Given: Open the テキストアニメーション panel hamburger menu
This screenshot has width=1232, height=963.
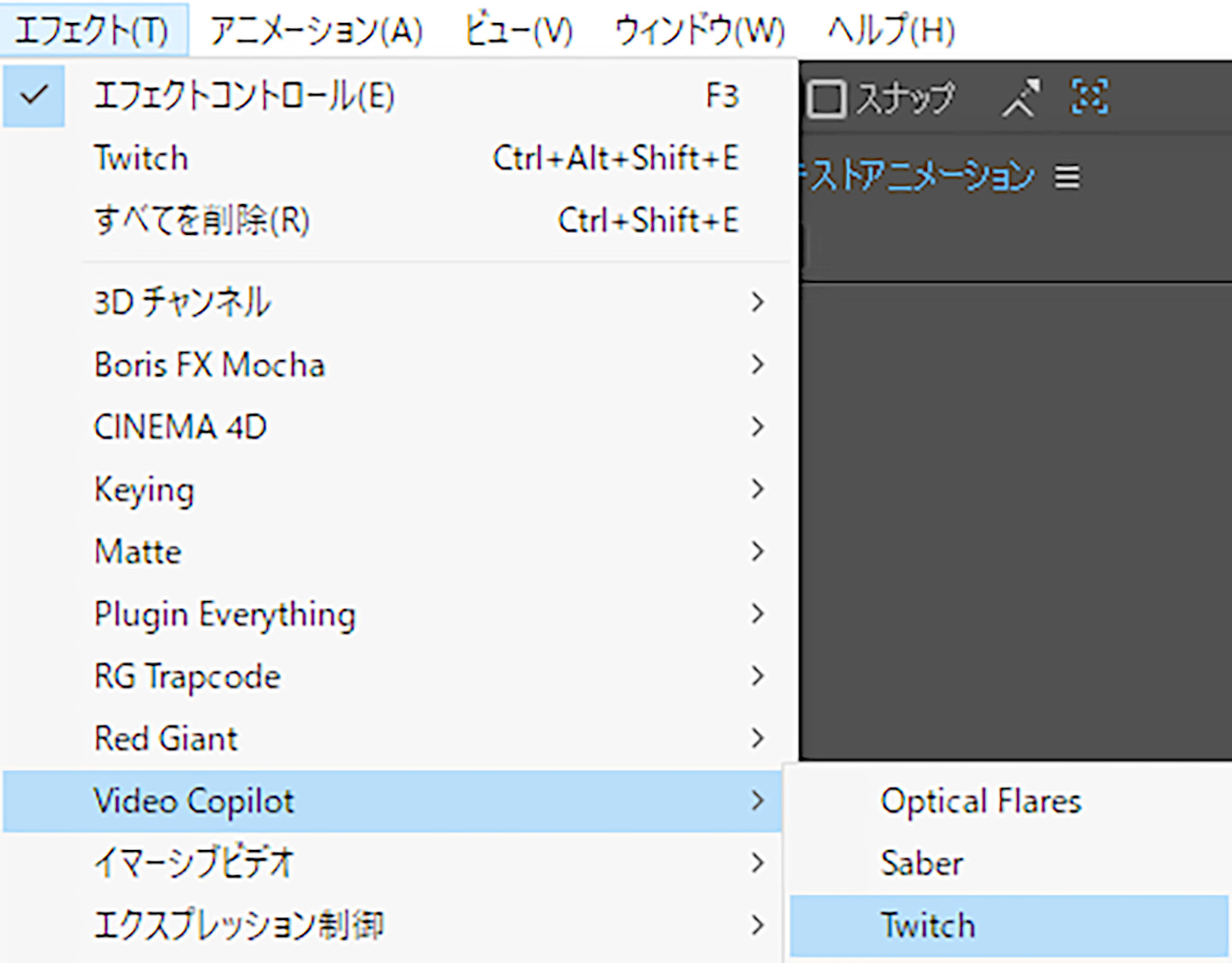Looking at the screenshot, I should pyautogui.click(x=1067, y=177).
